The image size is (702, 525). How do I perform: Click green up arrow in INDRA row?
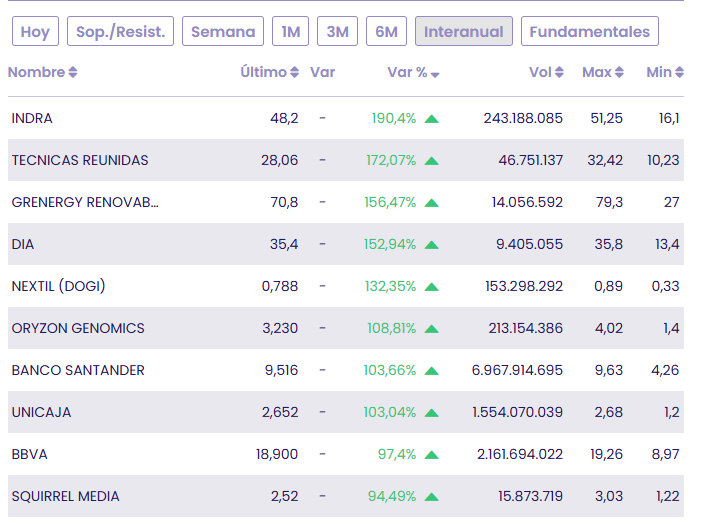click(x=431, y=118)
